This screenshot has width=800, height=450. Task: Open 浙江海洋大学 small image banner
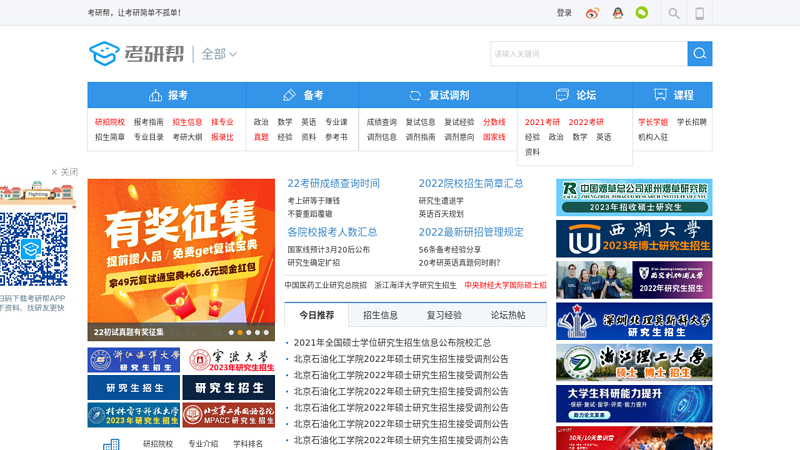134,360
